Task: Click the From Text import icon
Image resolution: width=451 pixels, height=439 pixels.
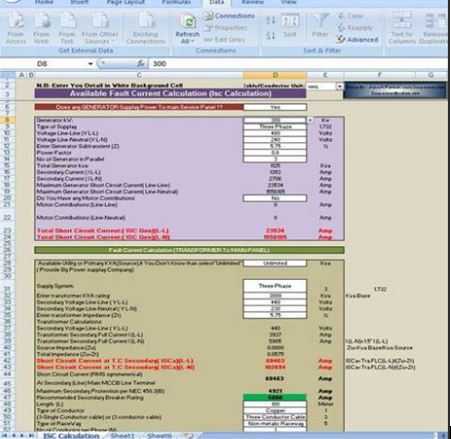Action: (67, 28)
